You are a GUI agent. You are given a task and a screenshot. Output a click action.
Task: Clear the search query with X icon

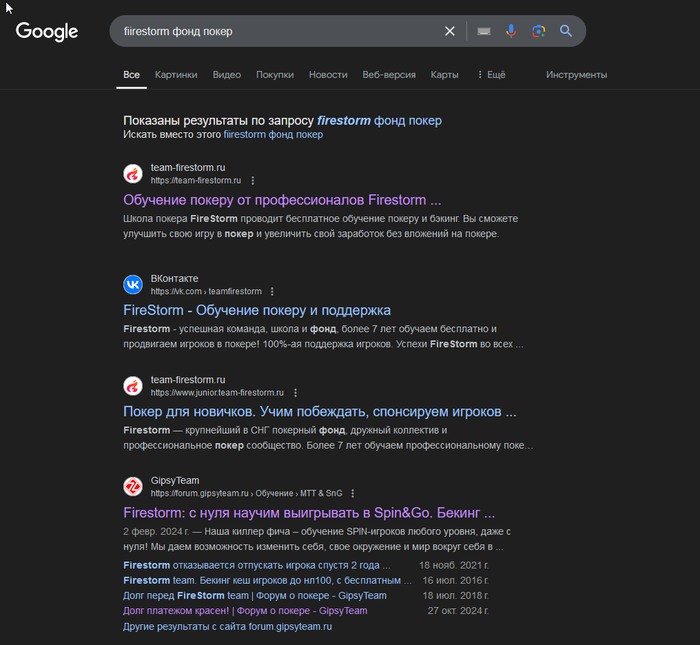[x=450, y=31]
